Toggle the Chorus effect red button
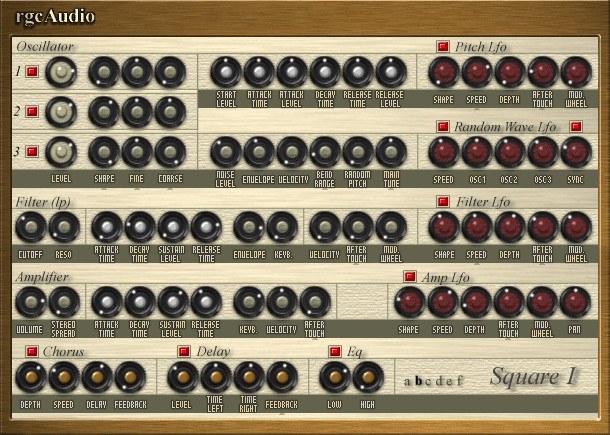This screenshot has height=435, width=610. [x=32, y=351]
